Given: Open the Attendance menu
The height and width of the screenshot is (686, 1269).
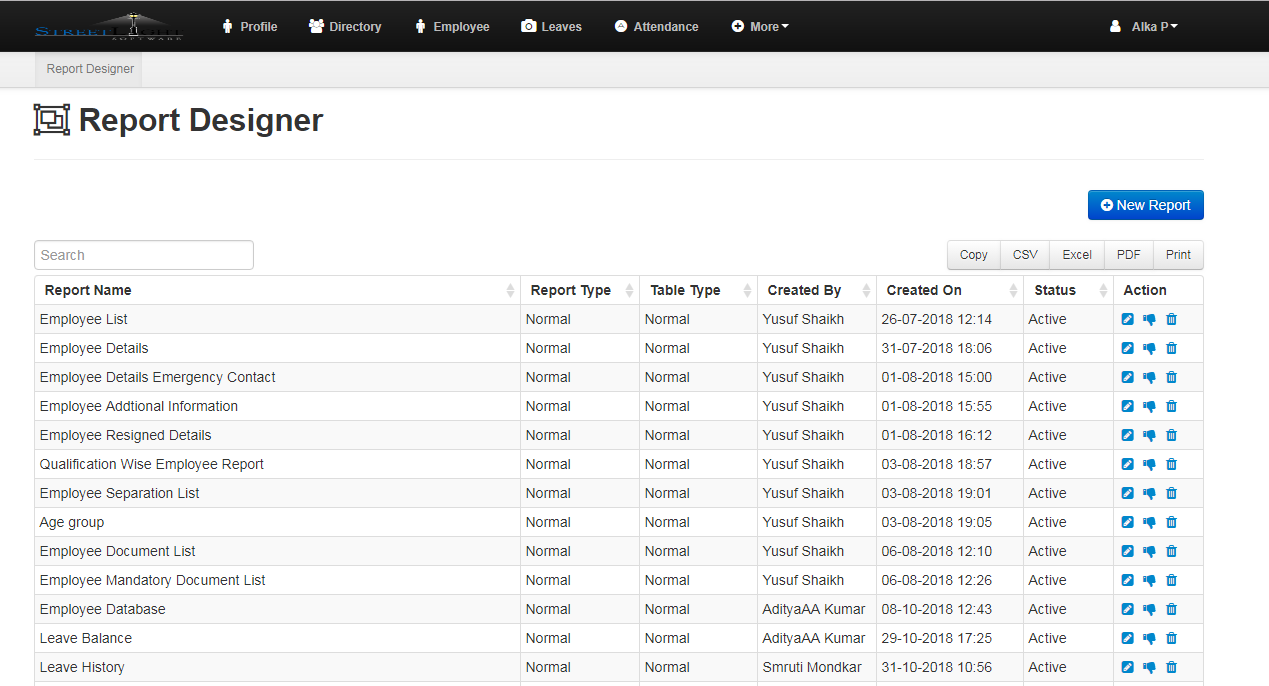Looking at the screenshot, I should point(656,27).
